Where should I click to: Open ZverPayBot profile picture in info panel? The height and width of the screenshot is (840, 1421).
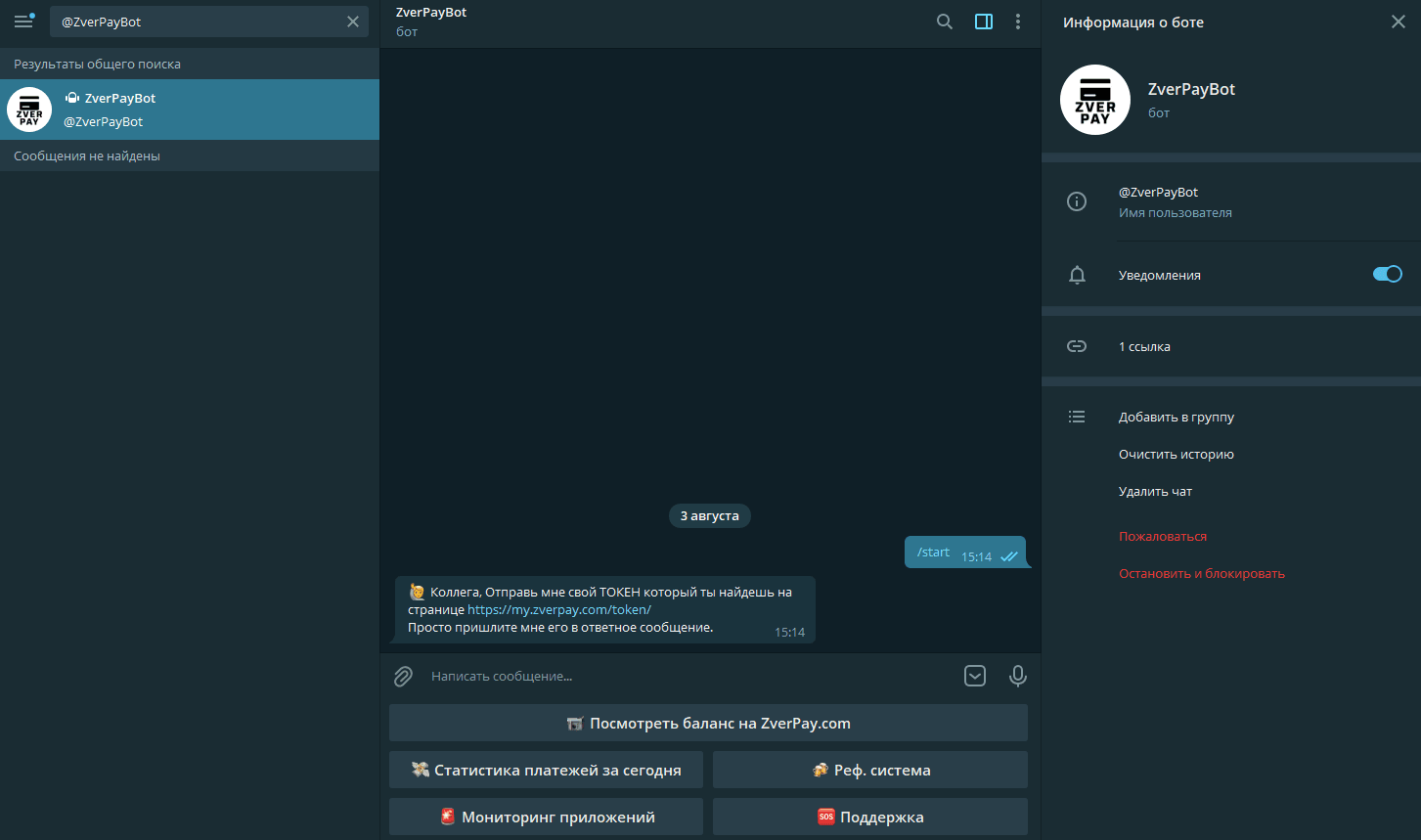coord(1095,100)
